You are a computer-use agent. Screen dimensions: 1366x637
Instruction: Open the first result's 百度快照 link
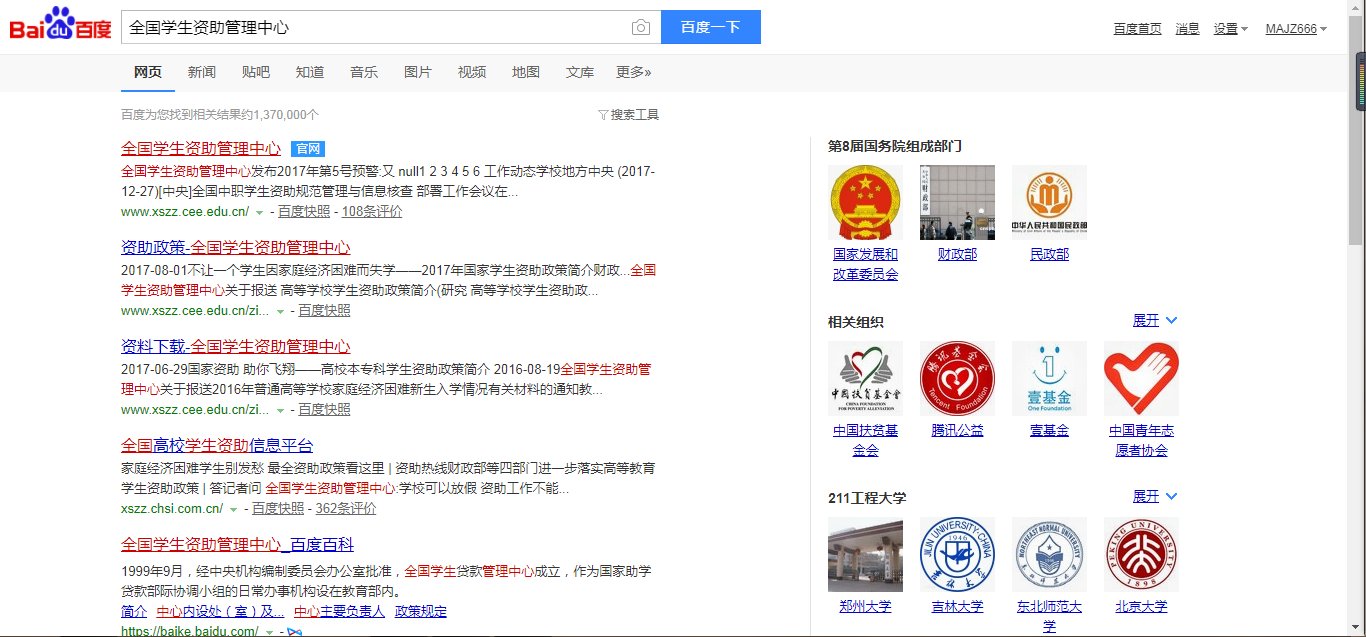point(303,211)
